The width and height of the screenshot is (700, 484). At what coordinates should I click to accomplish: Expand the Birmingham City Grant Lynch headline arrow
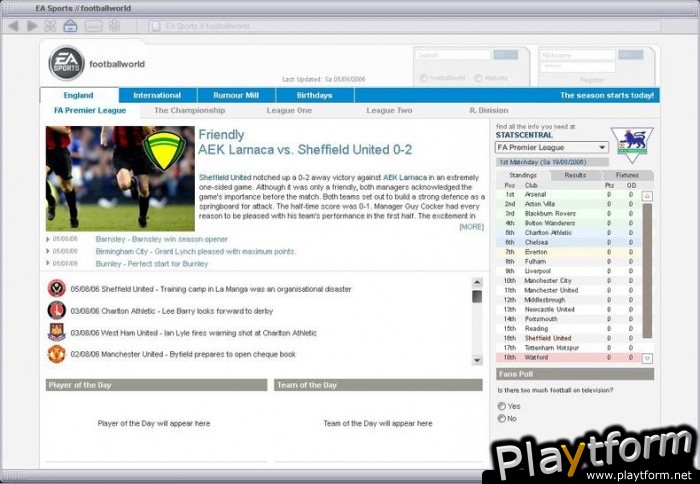pyautogui.click(x=48, y=251)
